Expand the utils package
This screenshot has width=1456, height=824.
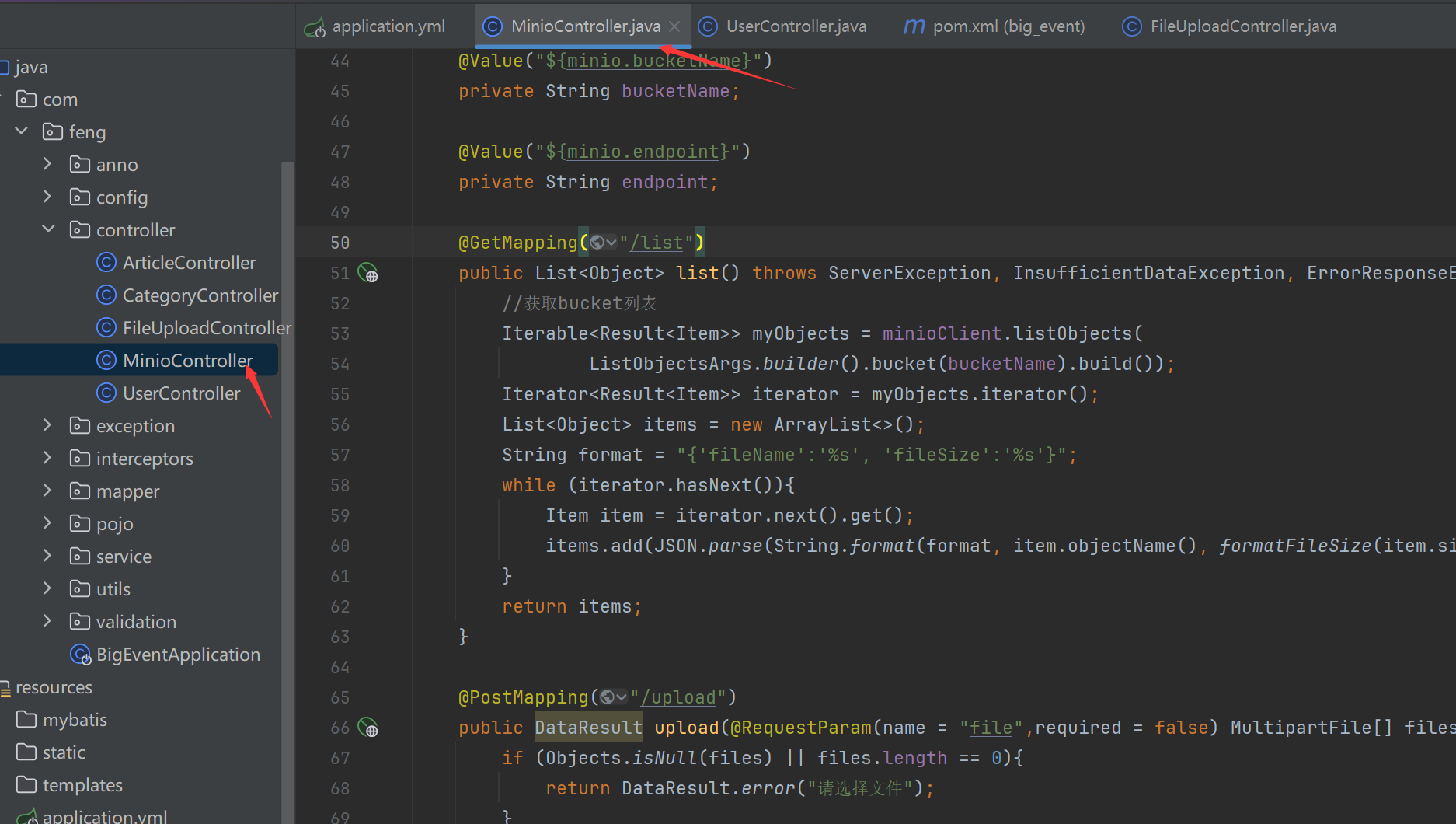[47, 588]
